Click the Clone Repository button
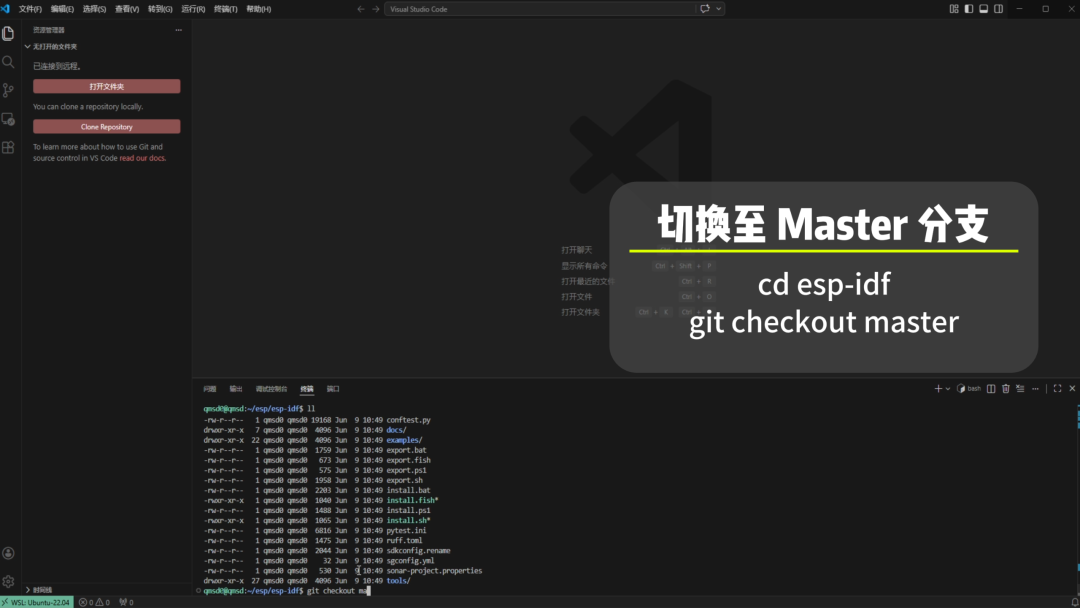Image resolution: width=1080 pixels, height=608 pixels. (107, 127)
